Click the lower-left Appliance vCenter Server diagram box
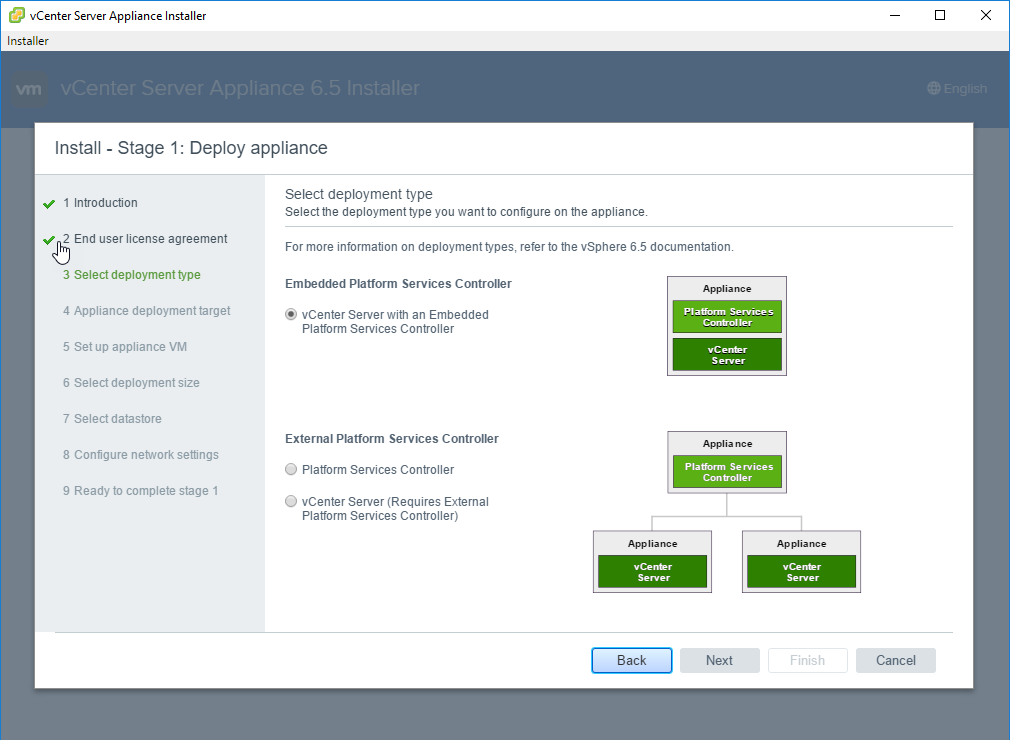The image size is (1010, 740). click(653, 572)
